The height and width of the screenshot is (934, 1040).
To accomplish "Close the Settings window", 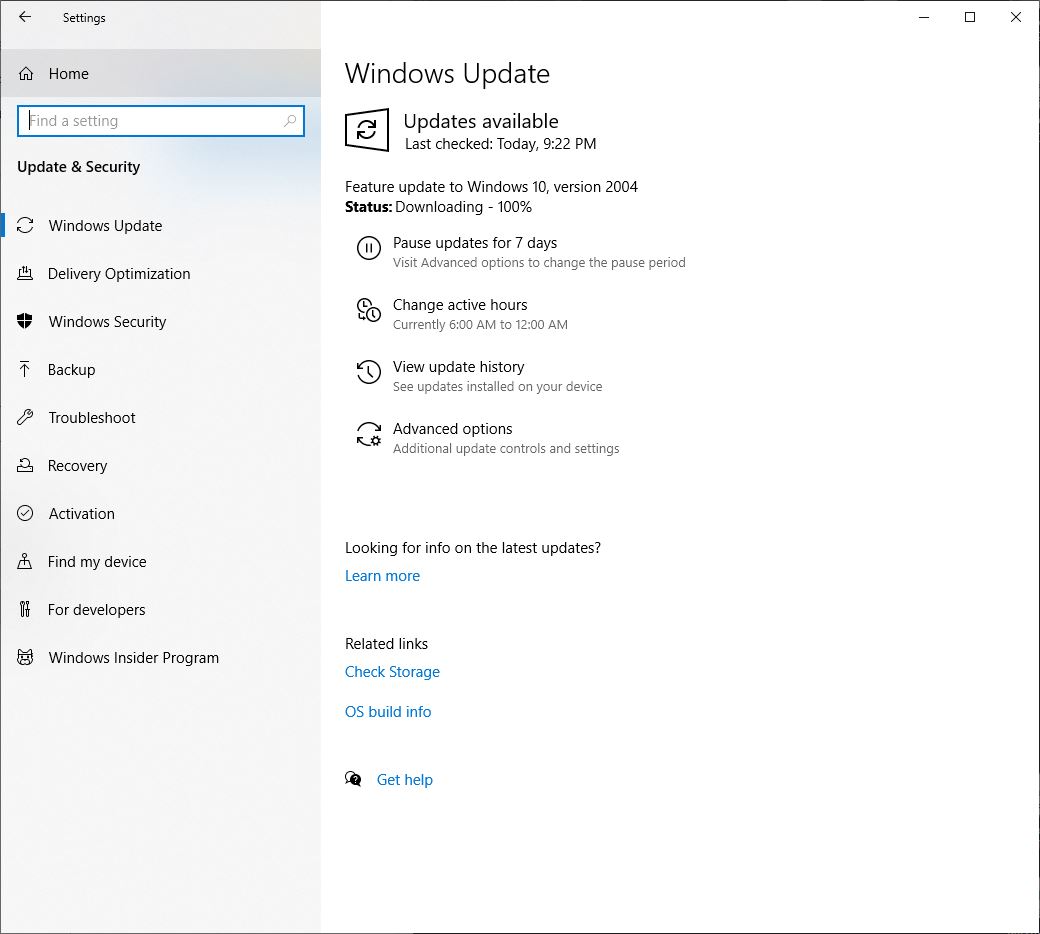I will click(x=1015, y=17).
